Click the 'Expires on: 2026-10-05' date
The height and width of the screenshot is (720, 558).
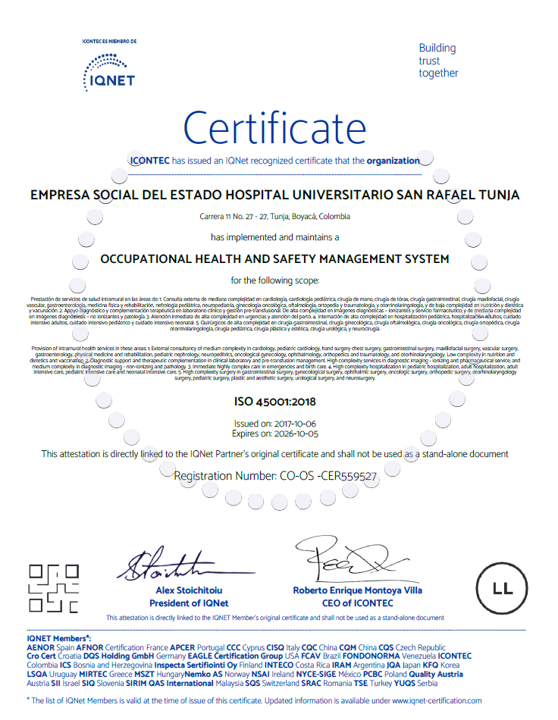pos(275,434)
